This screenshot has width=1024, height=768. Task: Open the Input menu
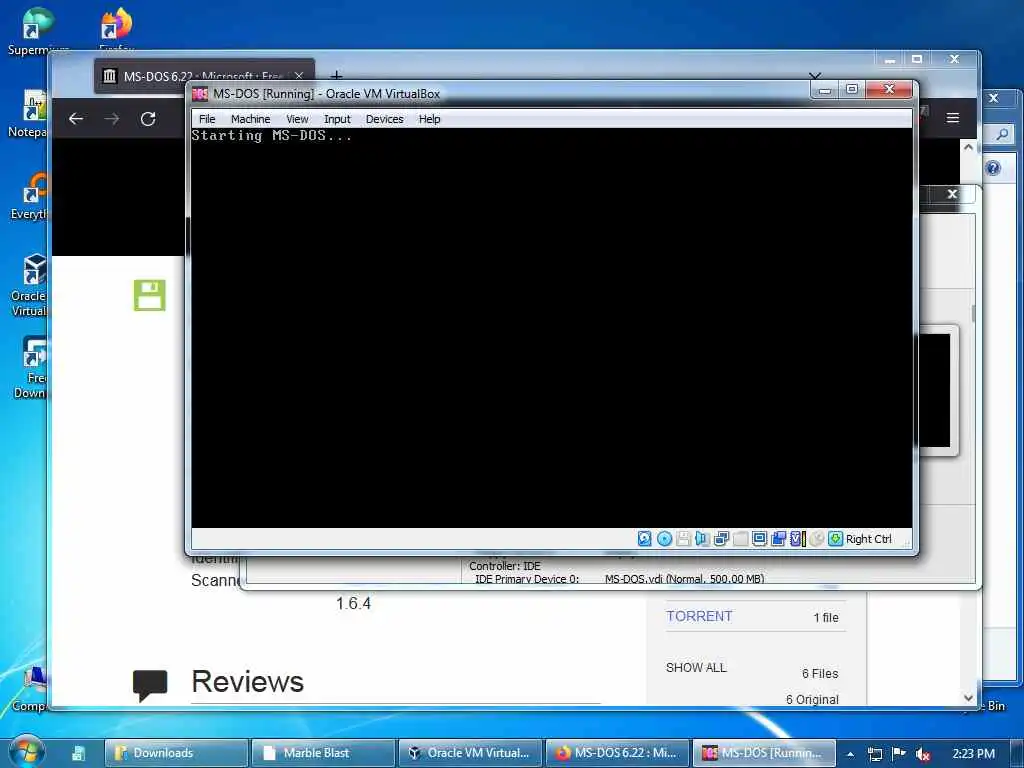337,119
